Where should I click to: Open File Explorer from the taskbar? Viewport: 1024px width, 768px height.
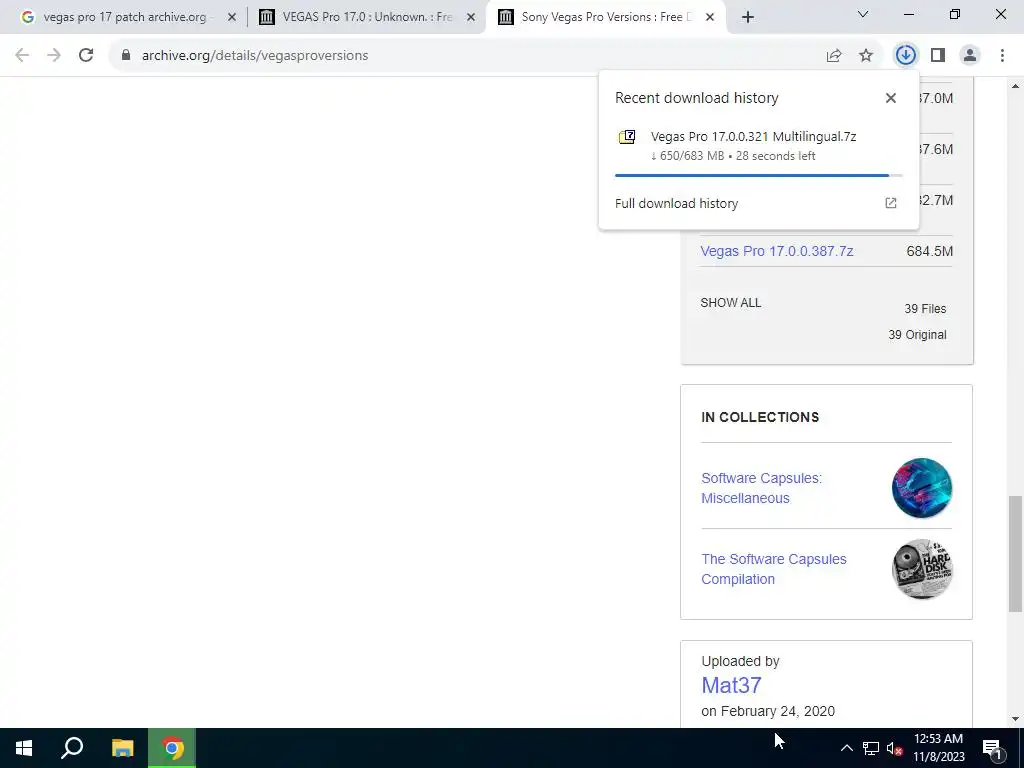[122, 748]
